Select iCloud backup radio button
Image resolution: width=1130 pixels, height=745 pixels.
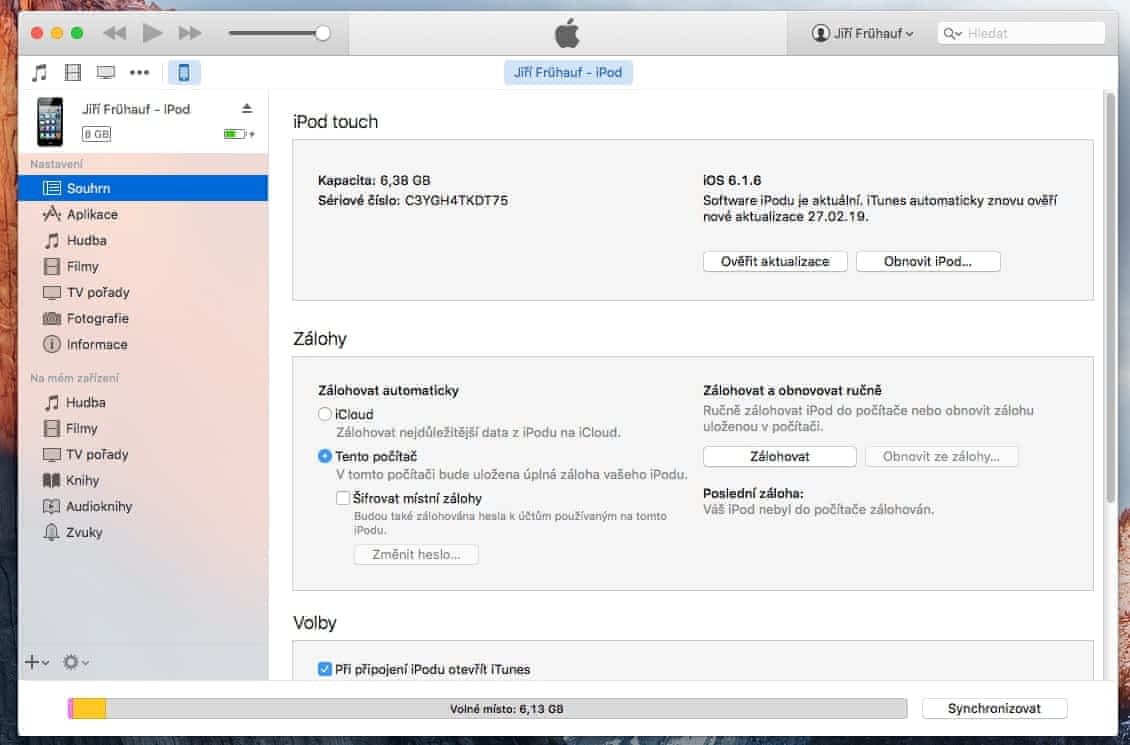coord(325,414)
